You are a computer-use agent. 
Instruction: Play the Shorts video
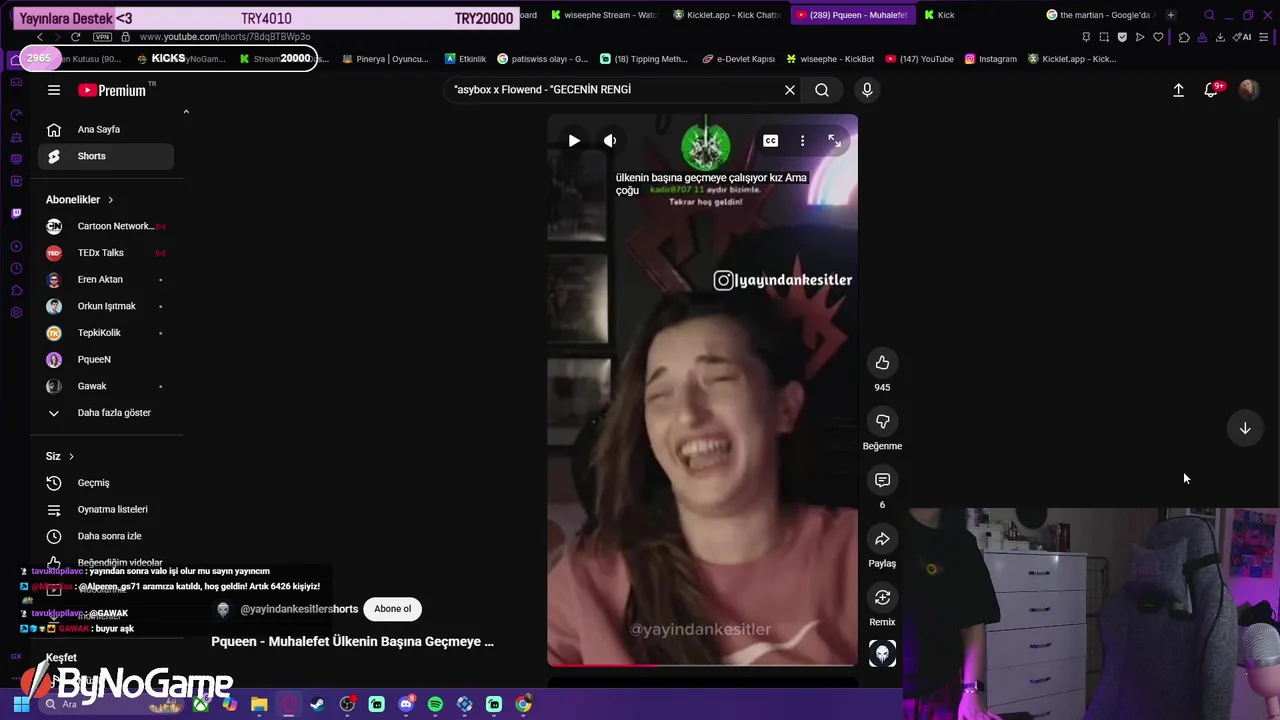pyautogui.click(x=574, y=141)
